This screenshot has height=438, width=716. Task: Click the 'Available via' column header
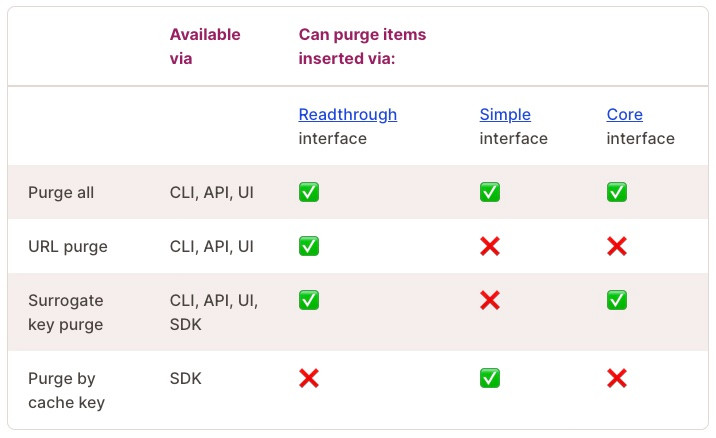[205, 46]
